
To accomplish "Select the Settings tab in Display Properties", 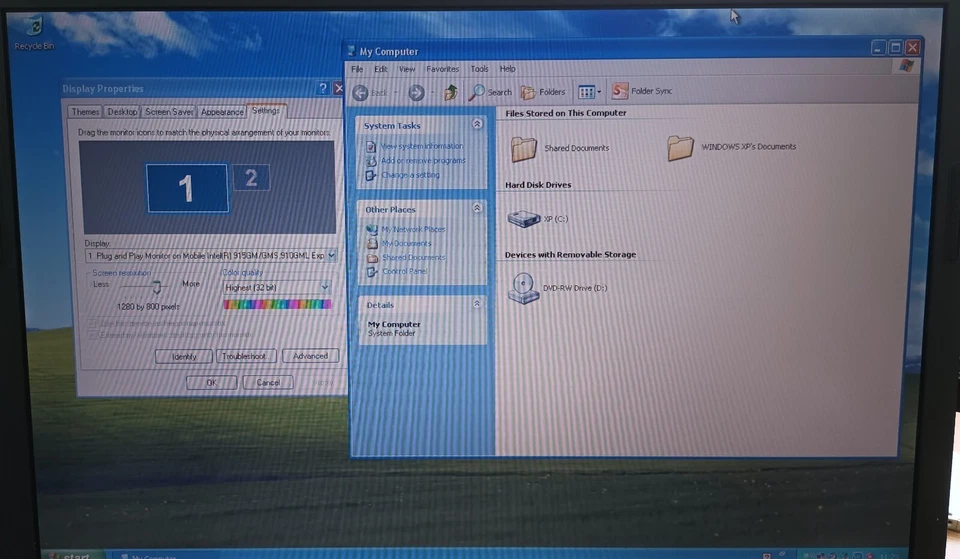I will point(266,111).
